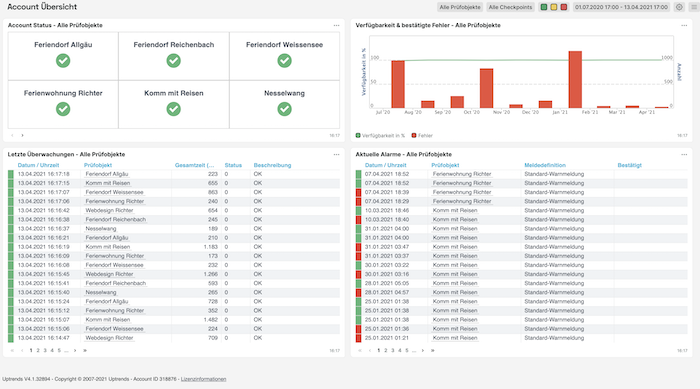Sort by Status column header
700x389 pixels.
pyautogui.click(x=233, y=165)
